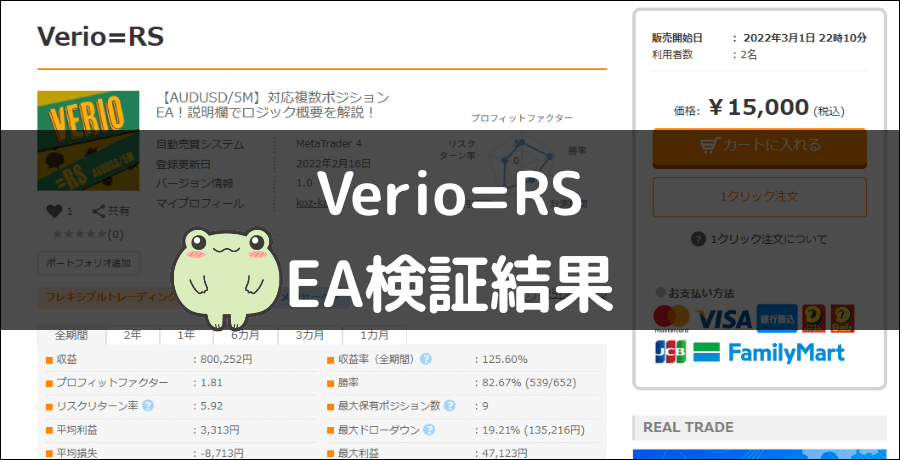
Task: Click help icon next to 収益率(全期間)
Action: (x=426, y=359)
